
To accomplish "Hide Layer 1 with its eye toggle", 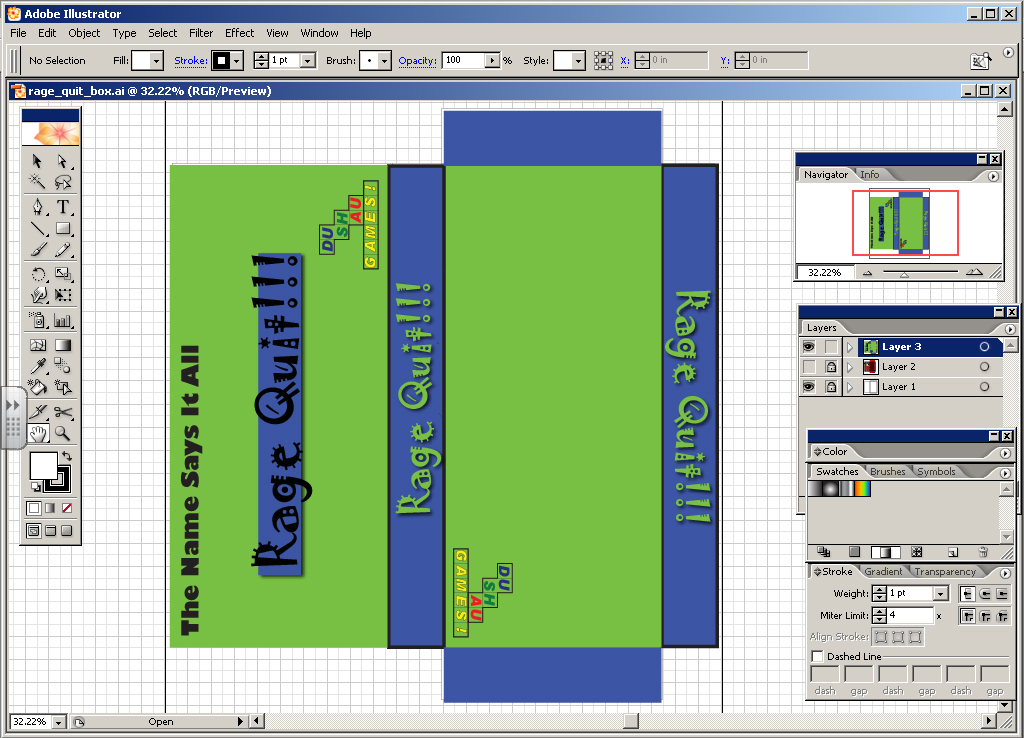I will click(x=811, y=387).
